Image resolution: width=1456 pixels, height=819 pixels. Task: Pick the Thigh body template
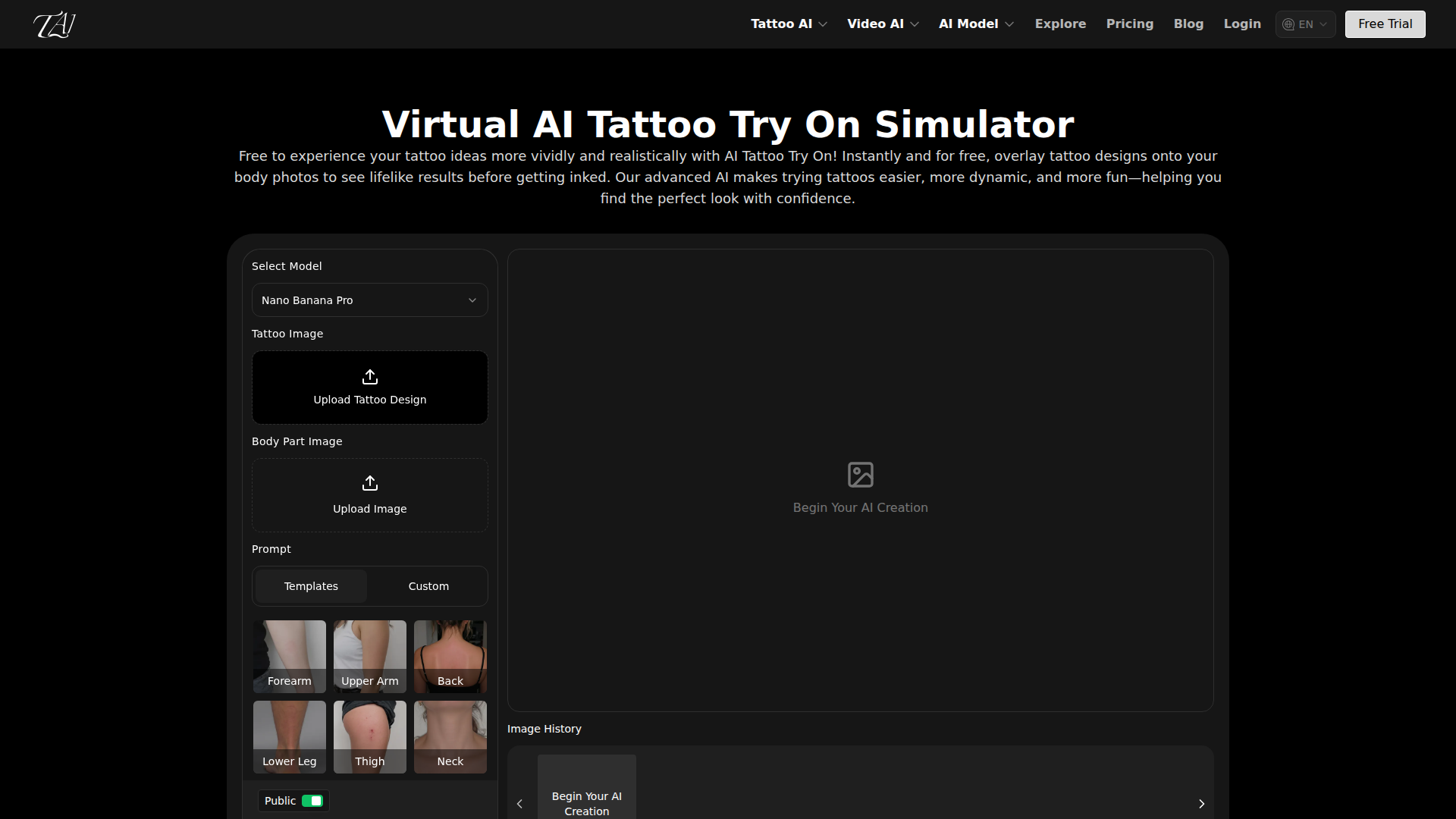point(370,736)
